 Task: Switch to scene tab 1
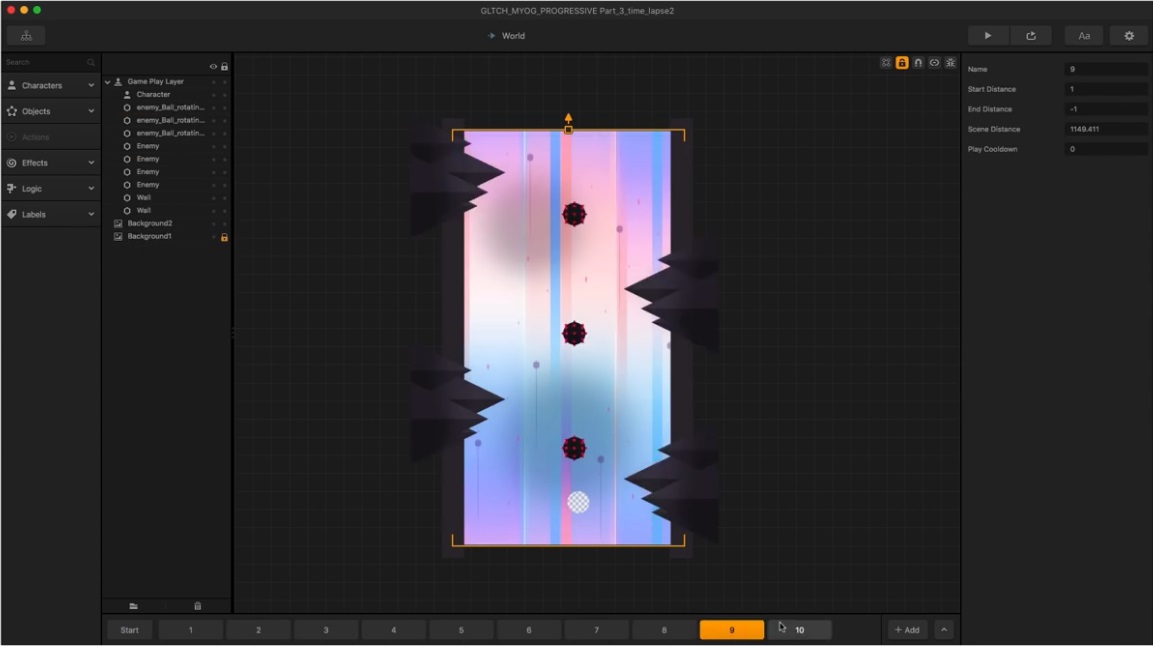pos(190,630)
